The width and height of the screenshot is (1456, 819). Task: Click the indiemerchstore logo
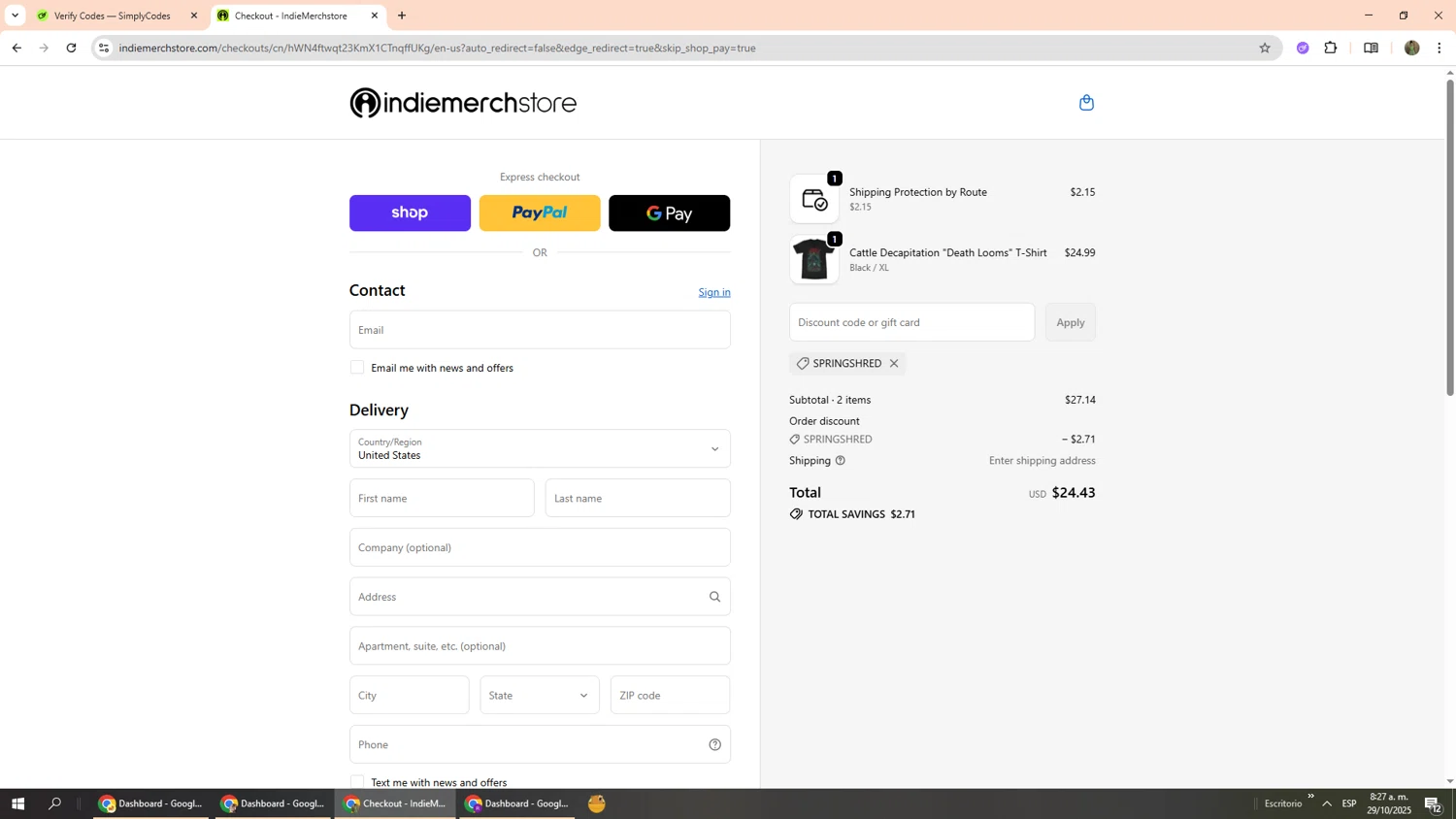coord(463,103)
